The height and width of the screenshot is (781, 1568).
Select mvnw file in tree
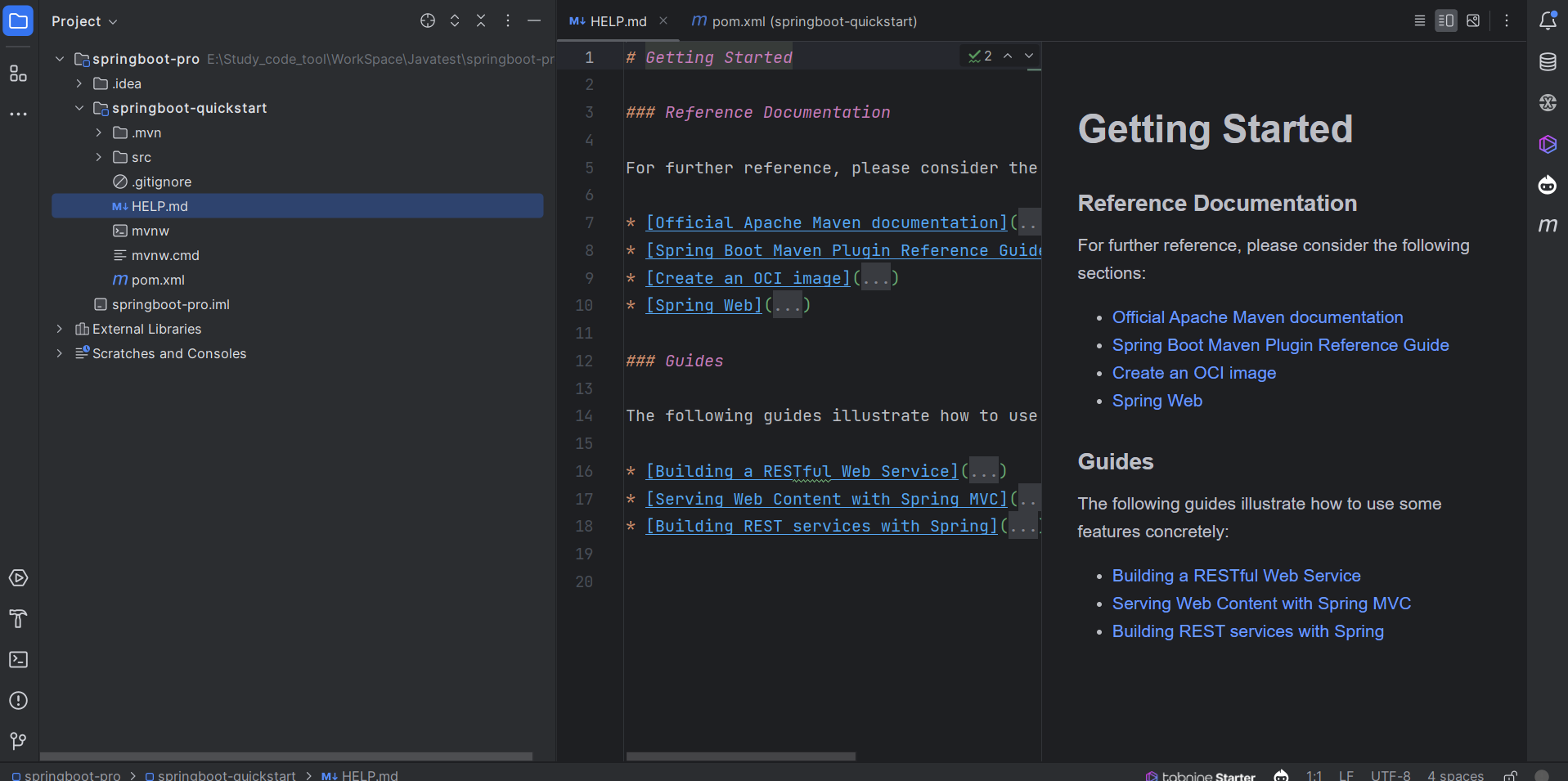(x=150, y=231)
